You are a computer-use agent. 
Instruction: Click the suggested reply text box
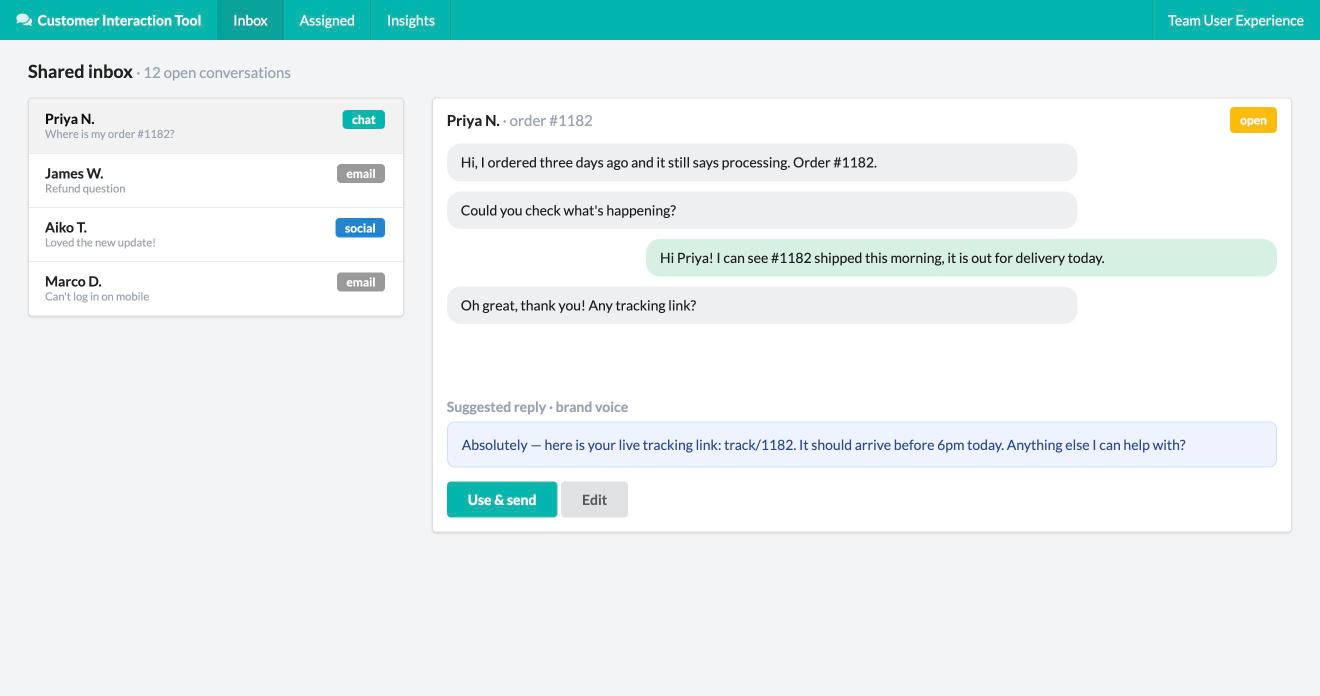pos(862,445)
